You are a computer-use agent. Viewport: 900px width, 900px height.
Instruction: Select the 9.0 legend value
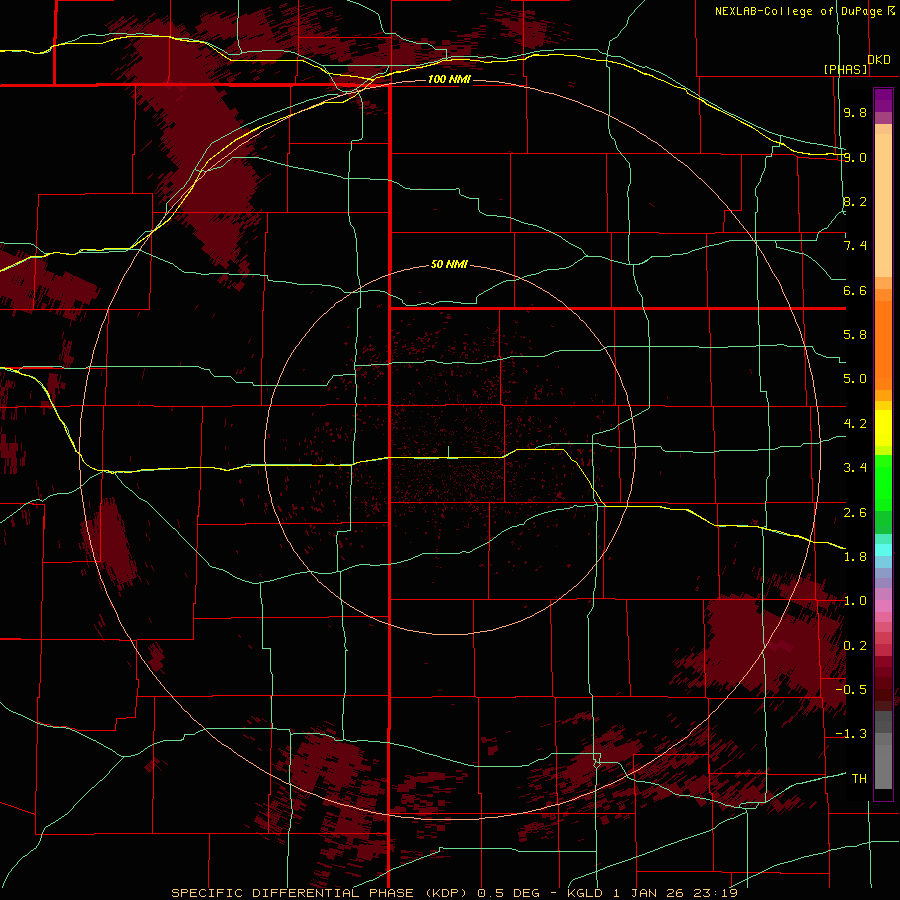coord(855,157)
